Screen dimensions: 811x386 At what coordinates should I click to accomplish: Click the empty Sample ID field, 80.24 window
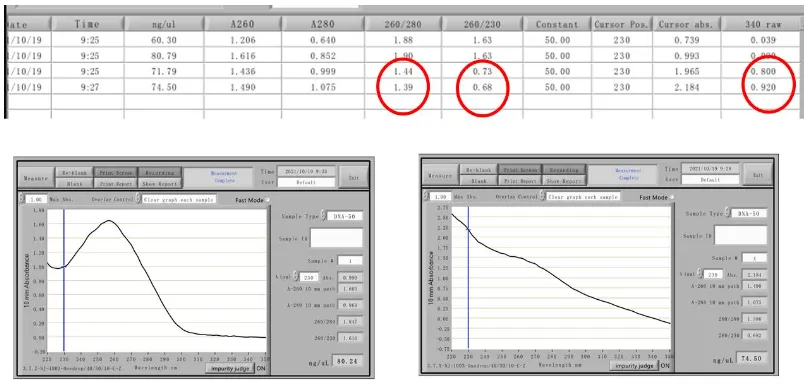pos(336,238)
